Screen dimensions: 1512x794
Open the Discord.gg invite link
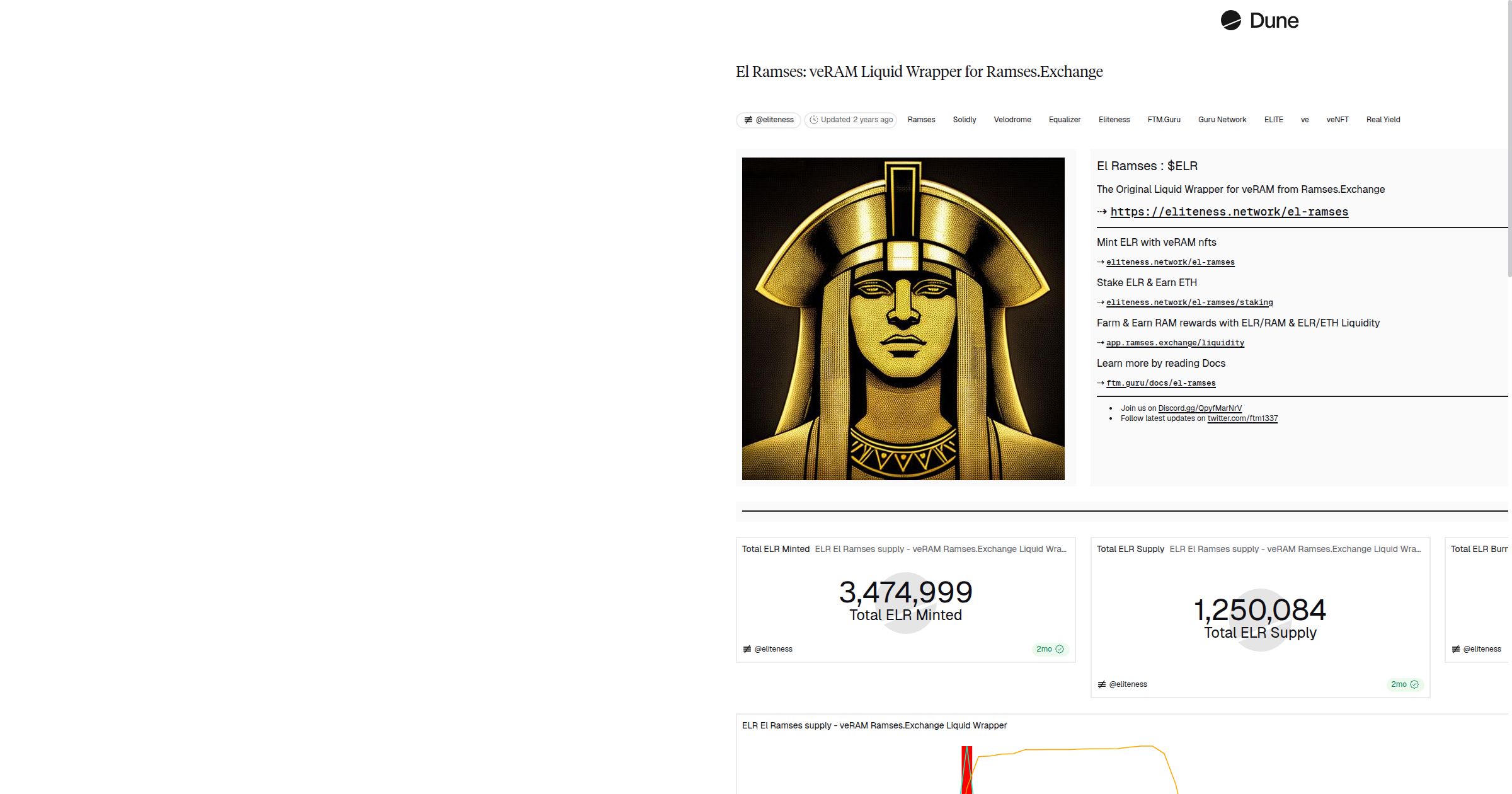click(x=1200, y=408)
